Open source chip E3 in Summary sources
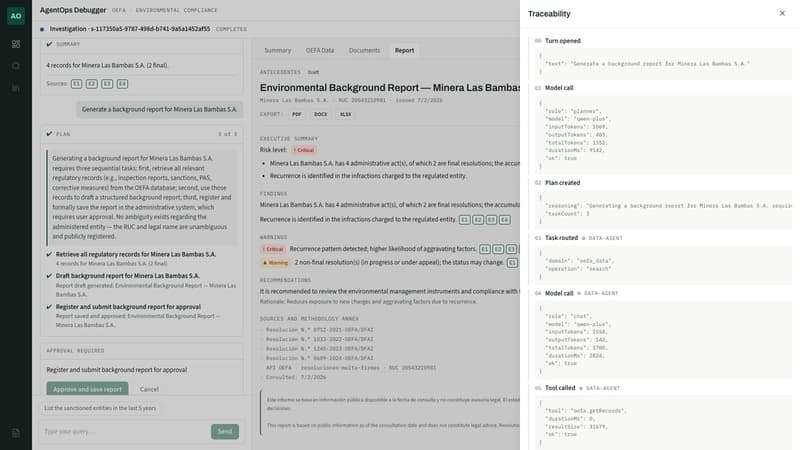 [x=107, y=84]
